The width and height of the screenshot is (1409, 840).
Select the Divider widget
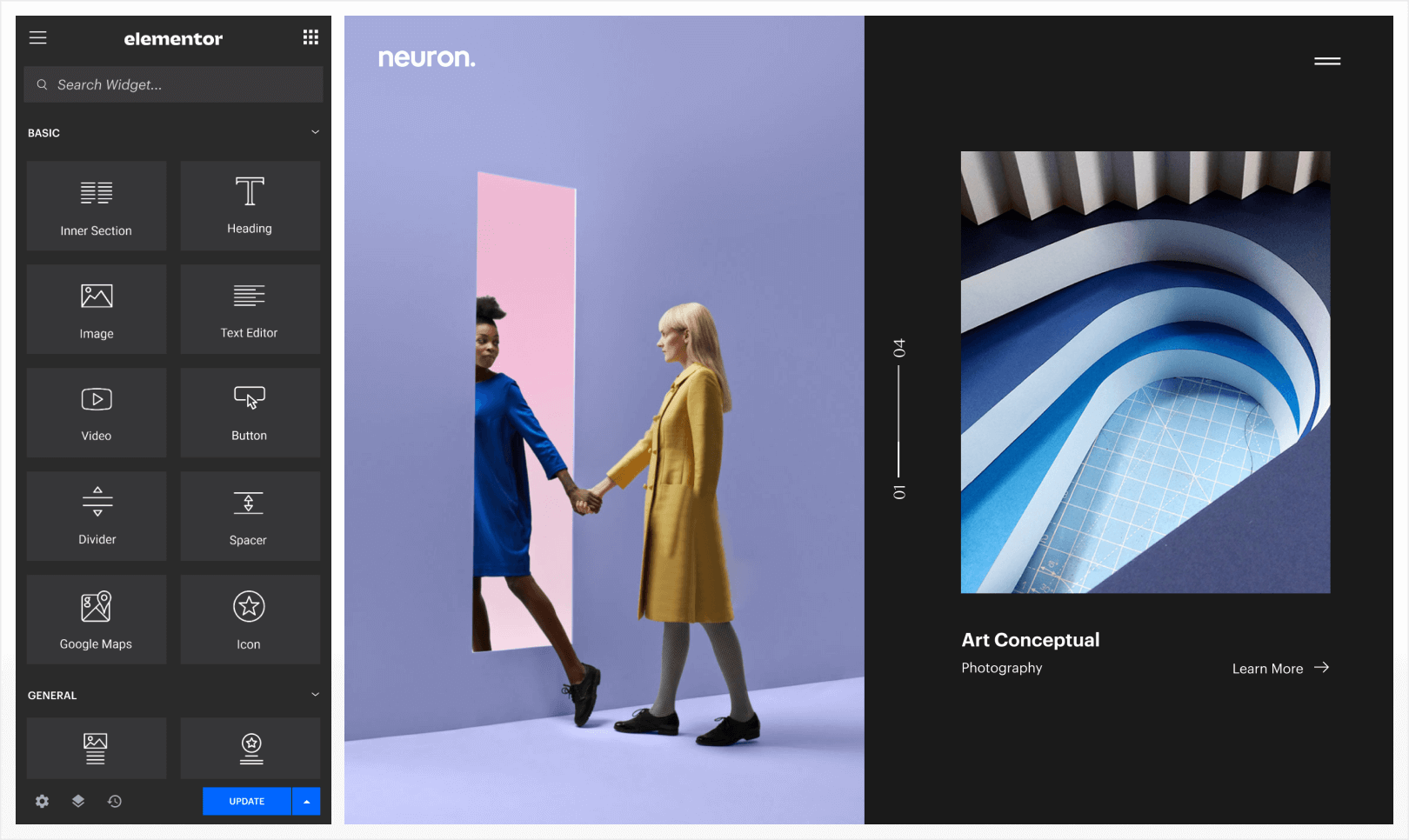coord(97,517)
